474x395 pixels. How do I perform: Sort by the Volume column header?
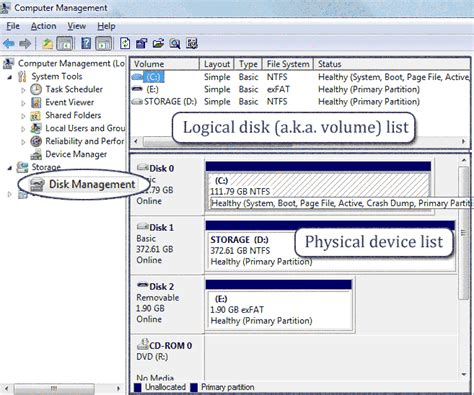tap(165, 64)
